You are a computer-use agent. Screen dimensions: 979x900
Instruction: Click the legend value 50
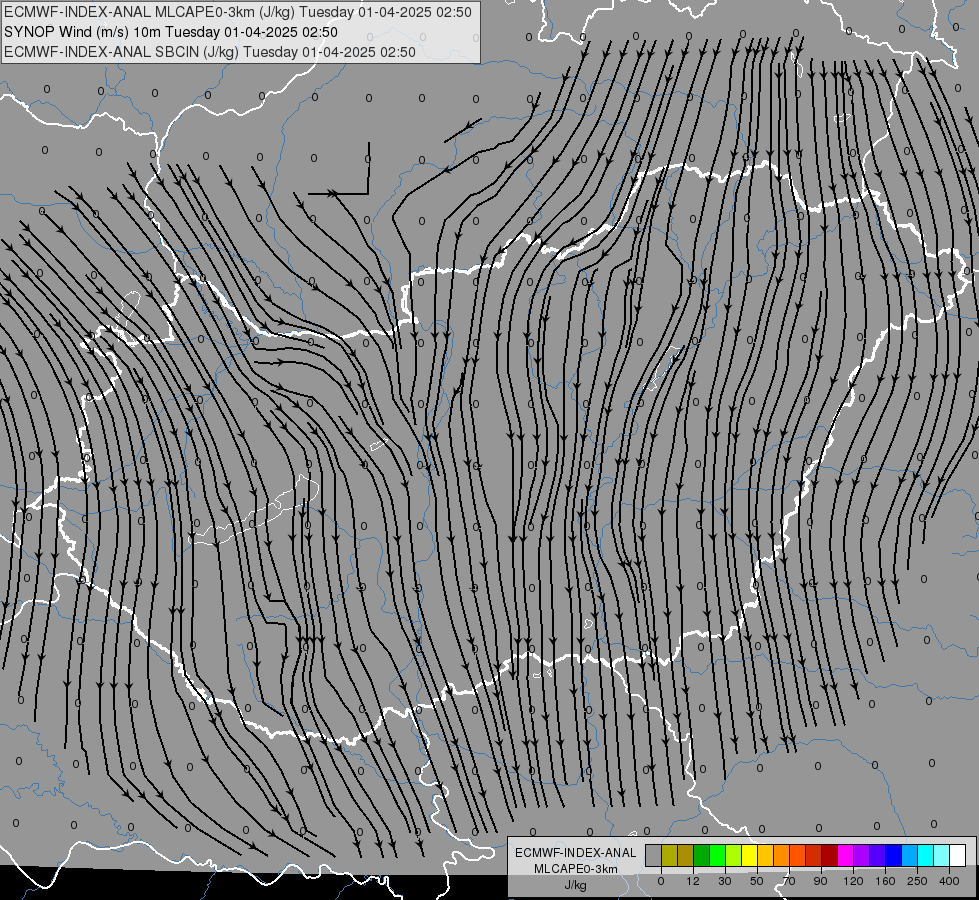(757, 881)
